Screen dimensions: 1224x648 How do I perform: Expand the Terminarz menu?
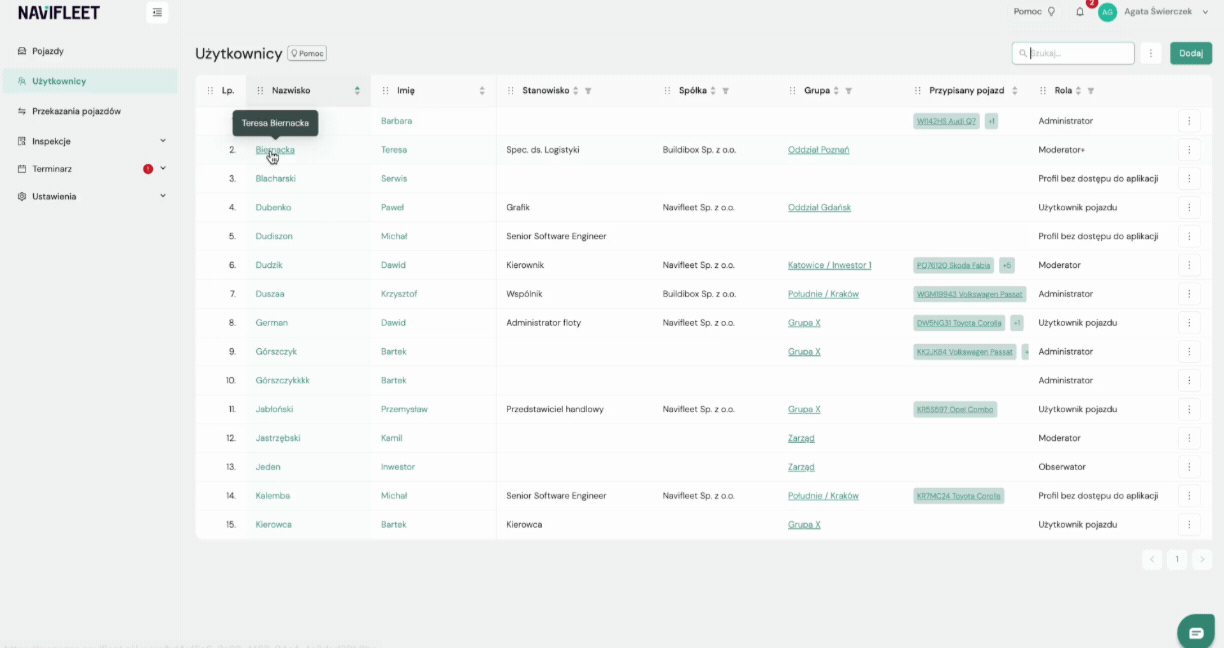[x=163, y=169]
